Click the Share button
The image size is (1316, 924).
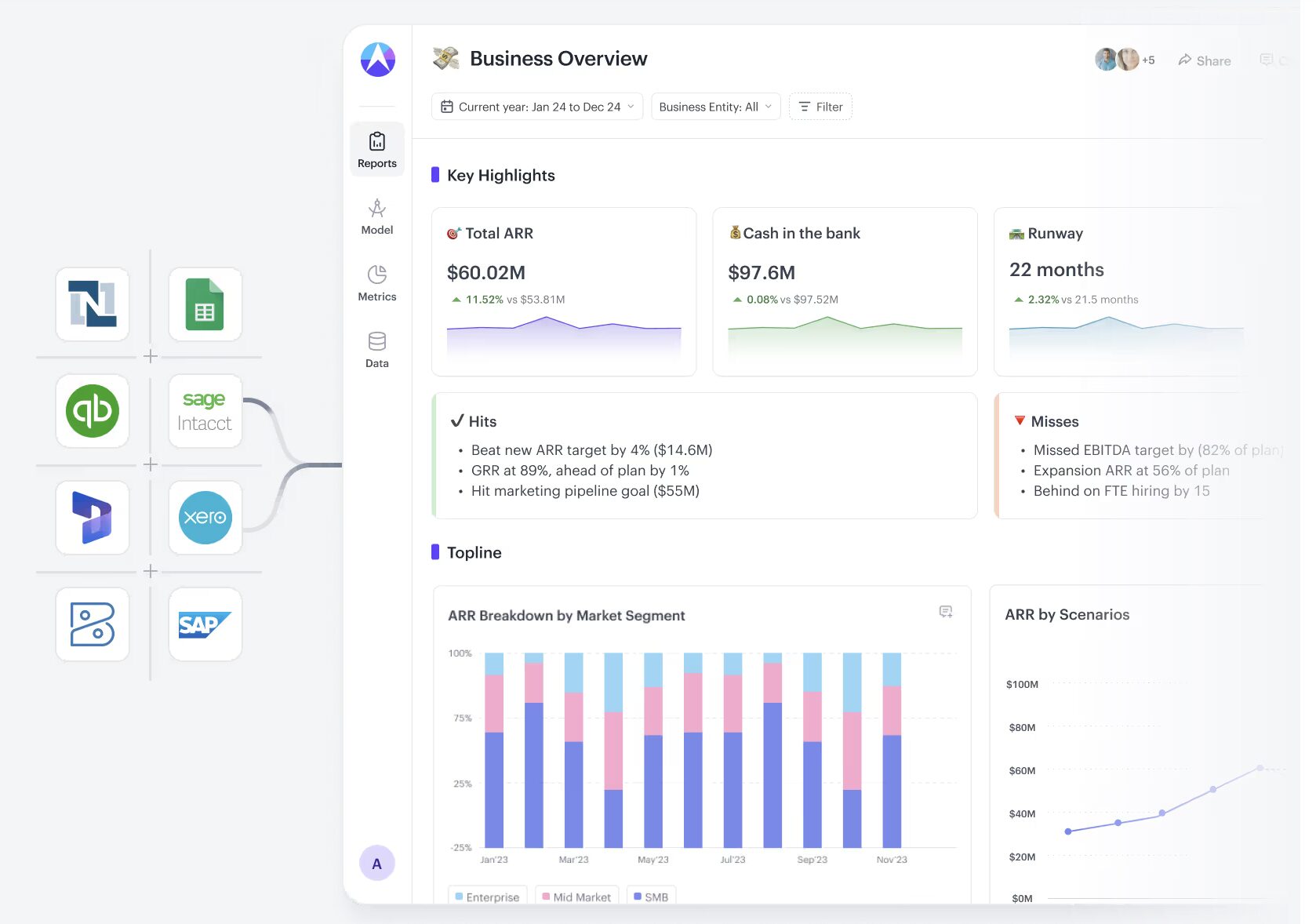pos(1205,60)
